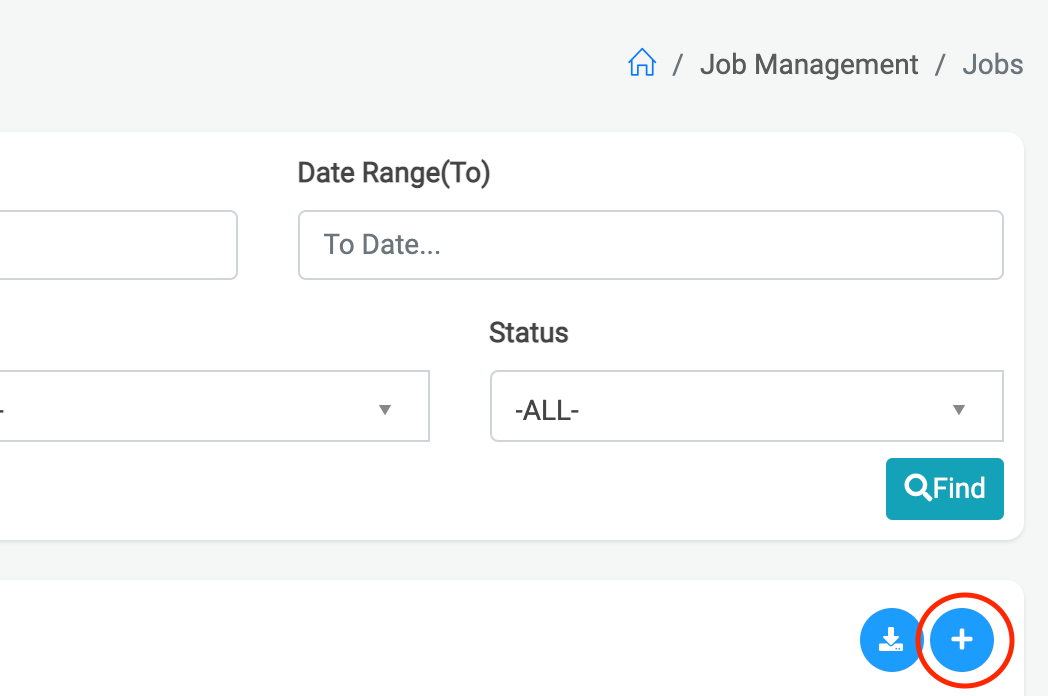
Task: Click the magnifier icon on Find button
Action: [917, 488]
